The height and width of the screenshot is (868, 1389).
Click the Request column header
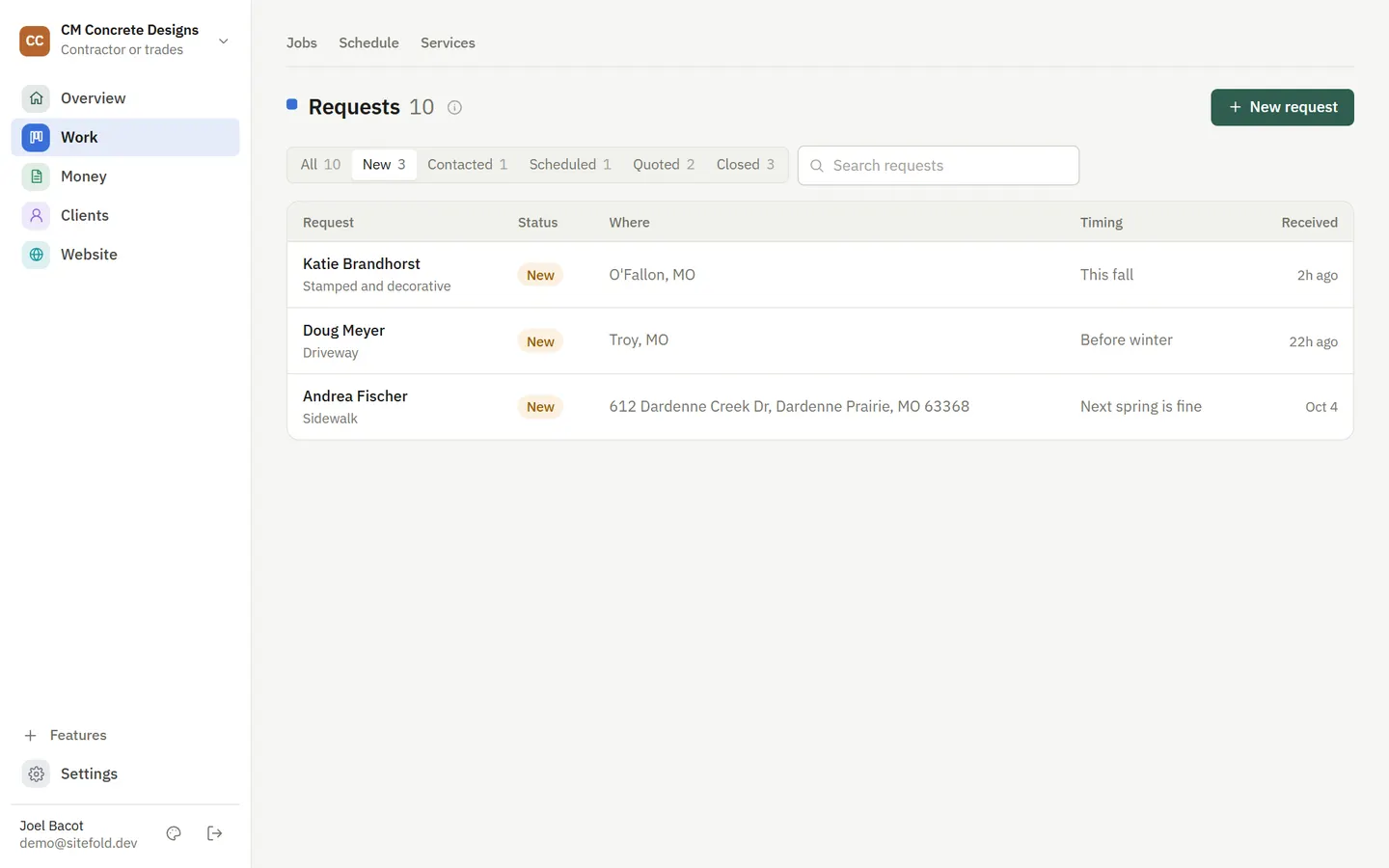[x=328, y=223]
